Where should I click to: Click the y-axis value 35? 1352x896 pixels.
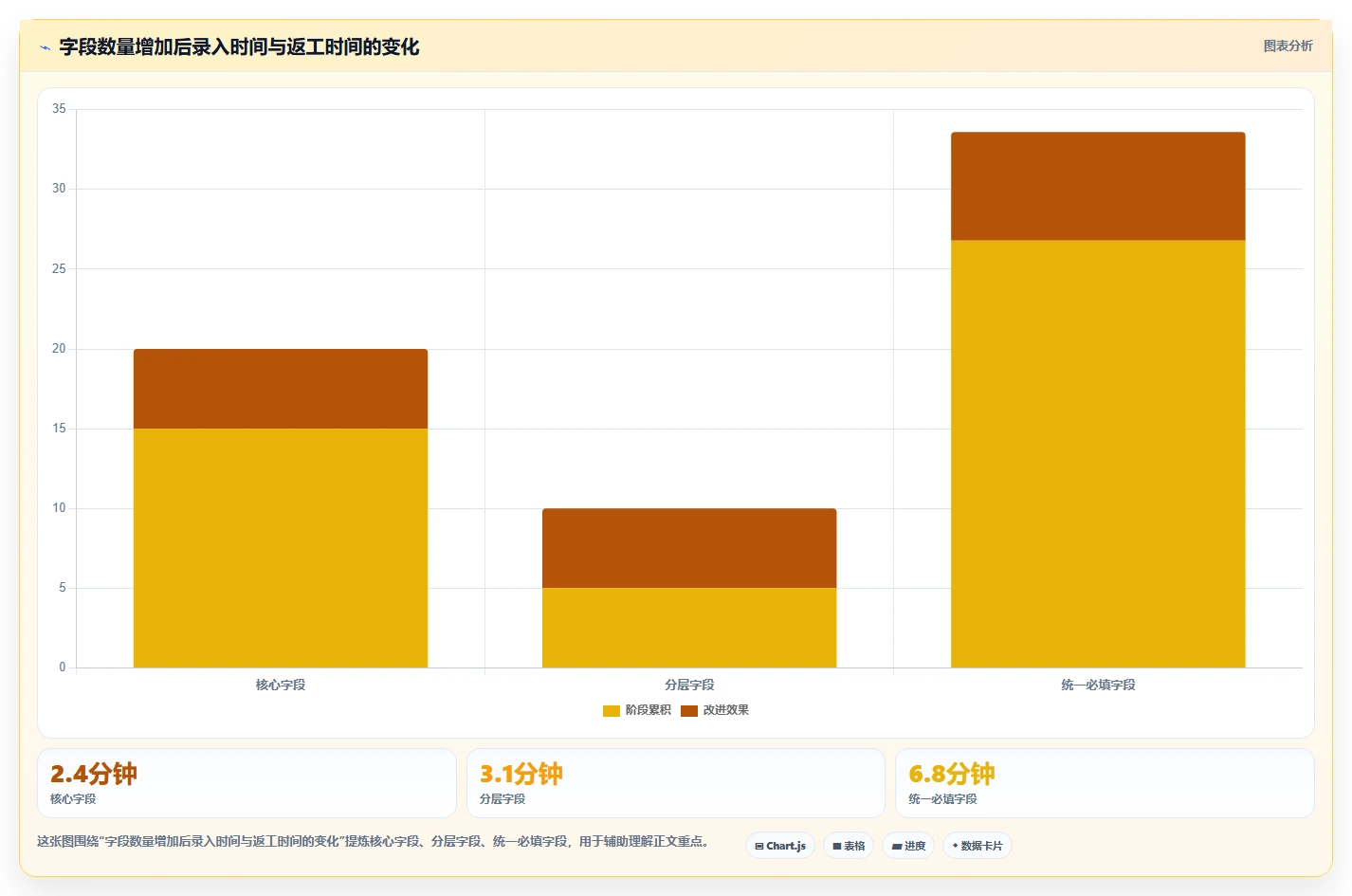(59, 109)
